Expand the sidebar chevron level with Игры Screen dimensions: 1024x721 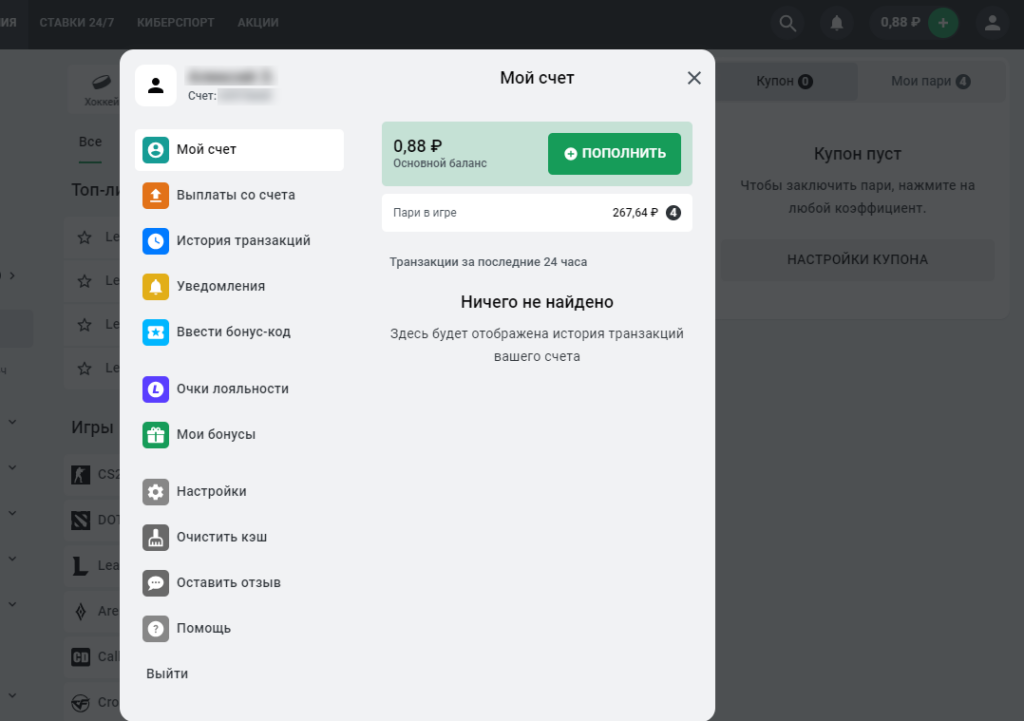12,422
